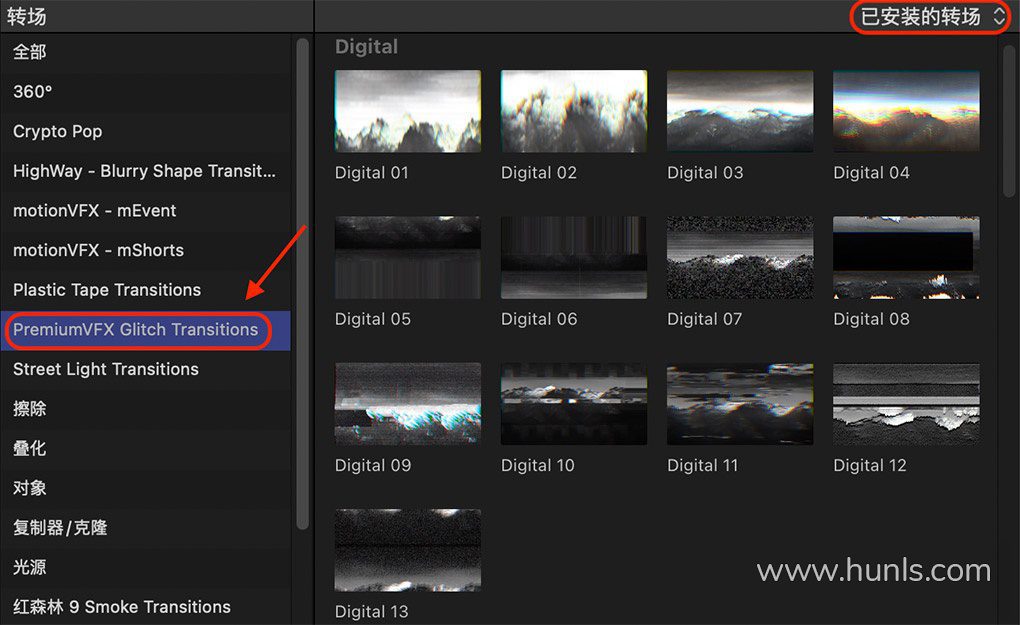Select the 复制器/克隆 category
Image resolution: width=1020 pixels, height=625 pixels.
click(x=146, y=528)
